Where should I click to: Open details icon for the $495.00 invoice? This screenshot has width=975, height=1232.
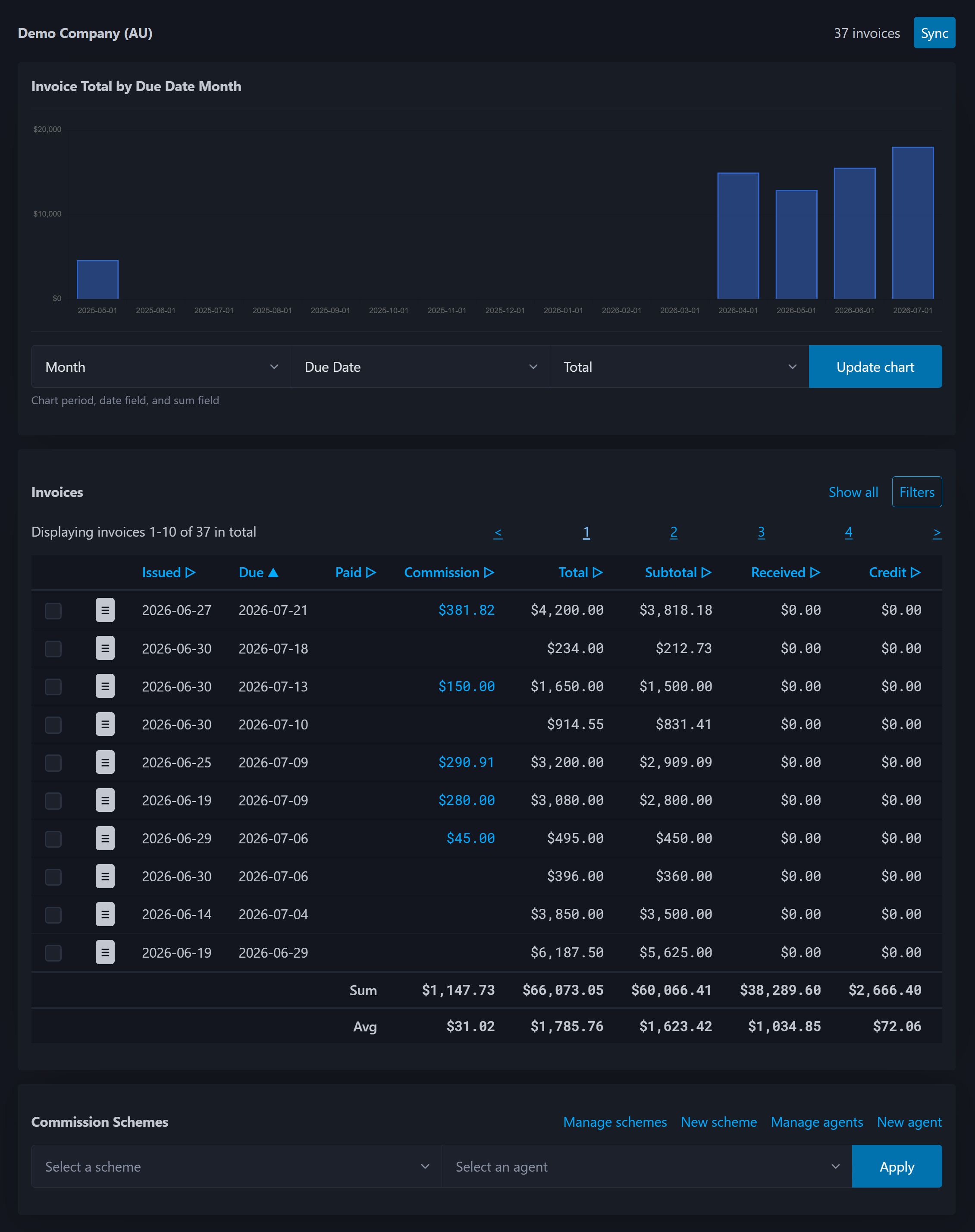click(105, 839)
